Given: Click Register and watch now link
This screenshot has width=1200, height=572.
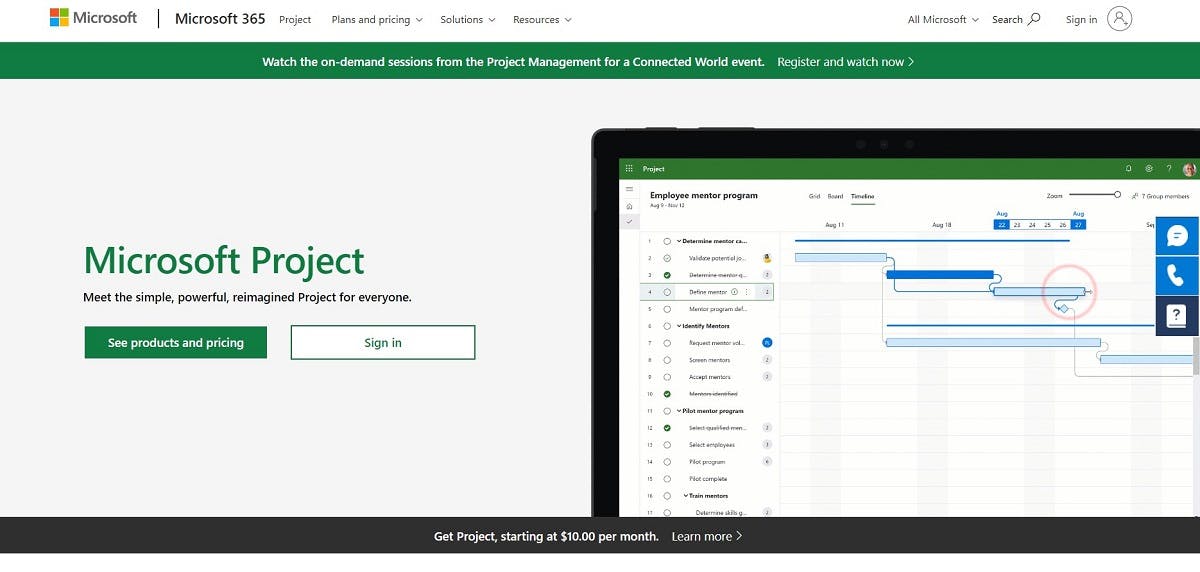Looking at the screenshot, I should click(x=846, y=61).
